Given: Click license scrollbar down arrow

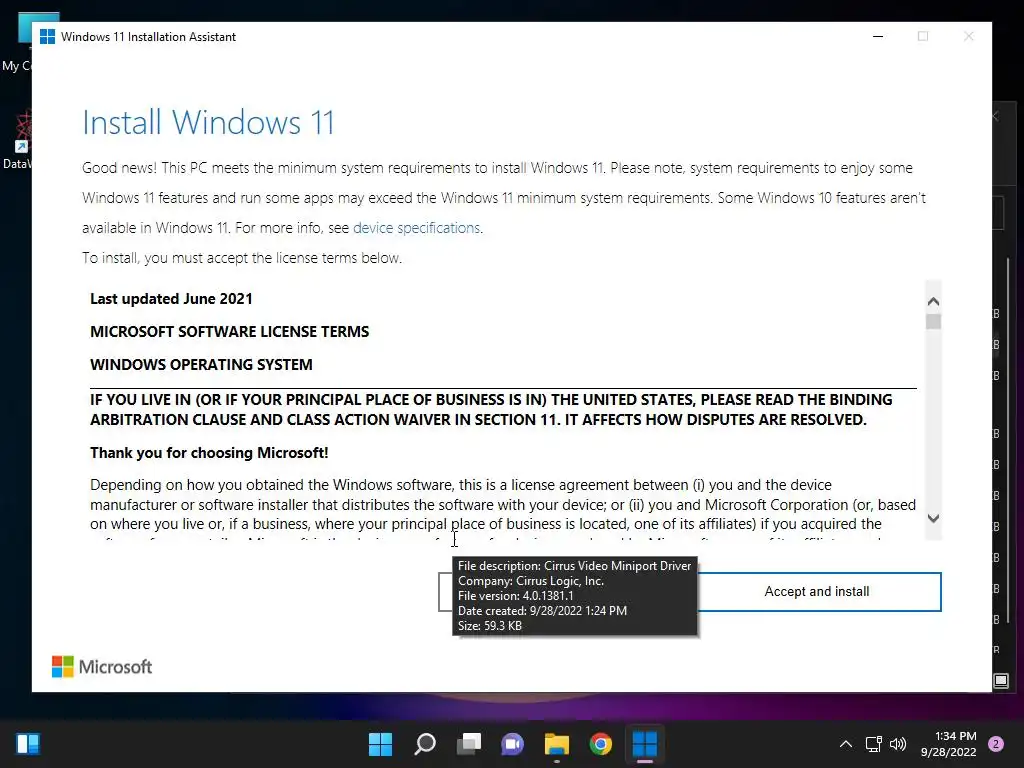Looking at the screenshot, I should coord(933,519).
